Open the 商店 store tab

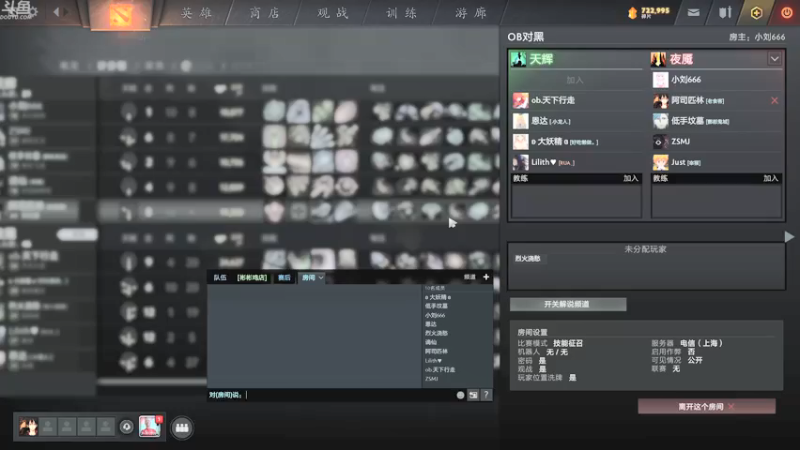(265, 13)
